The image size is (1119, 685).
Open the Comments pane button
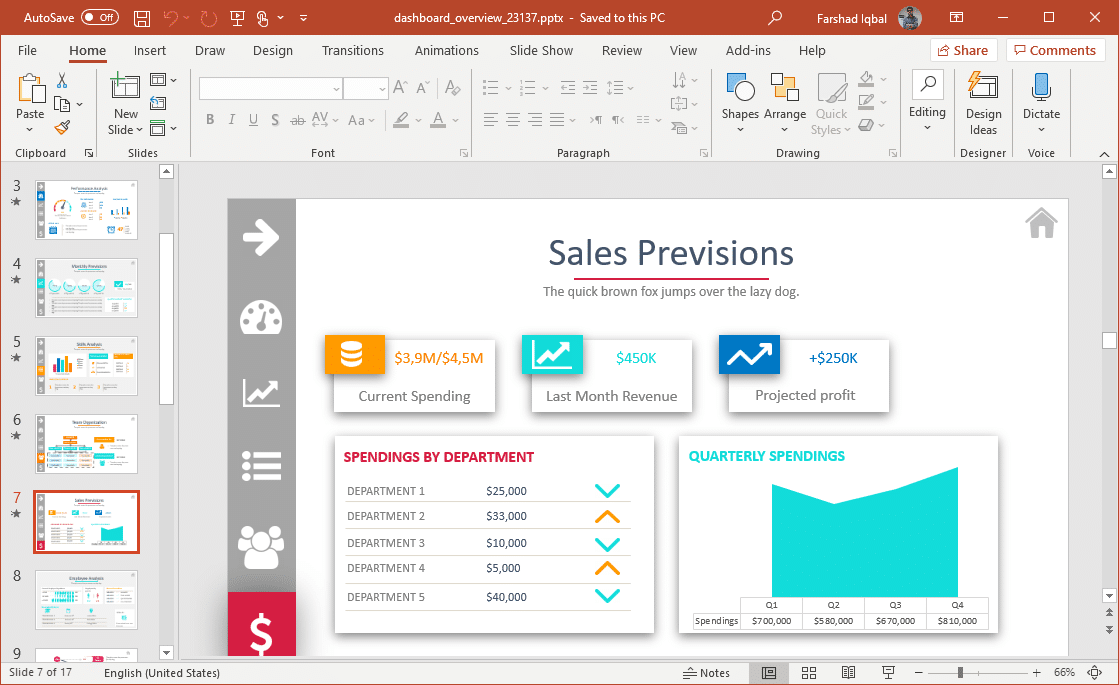pyautogui.click(x=1055, y=50)
